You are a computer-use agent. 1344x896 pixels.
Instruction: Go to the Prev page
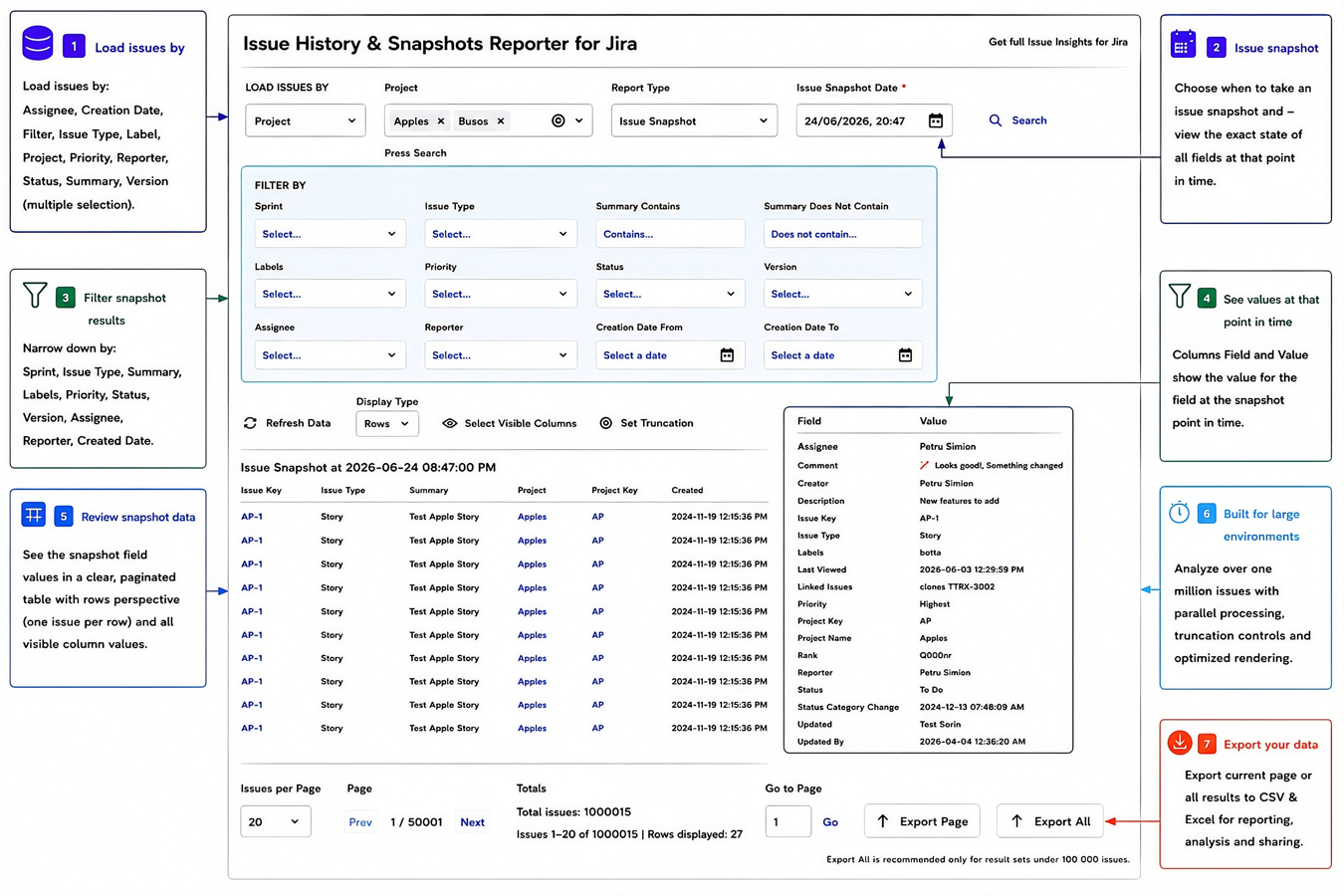pyautogui.click(x=360, y=822)
